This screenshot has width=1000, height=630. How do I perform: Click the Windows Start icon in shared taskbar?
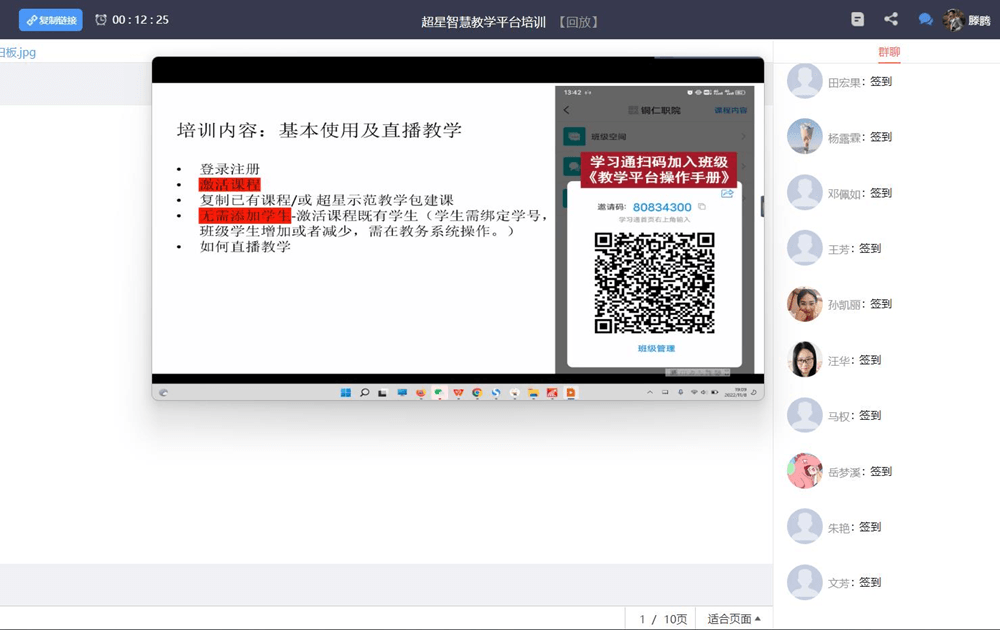(x=346, y=393)
